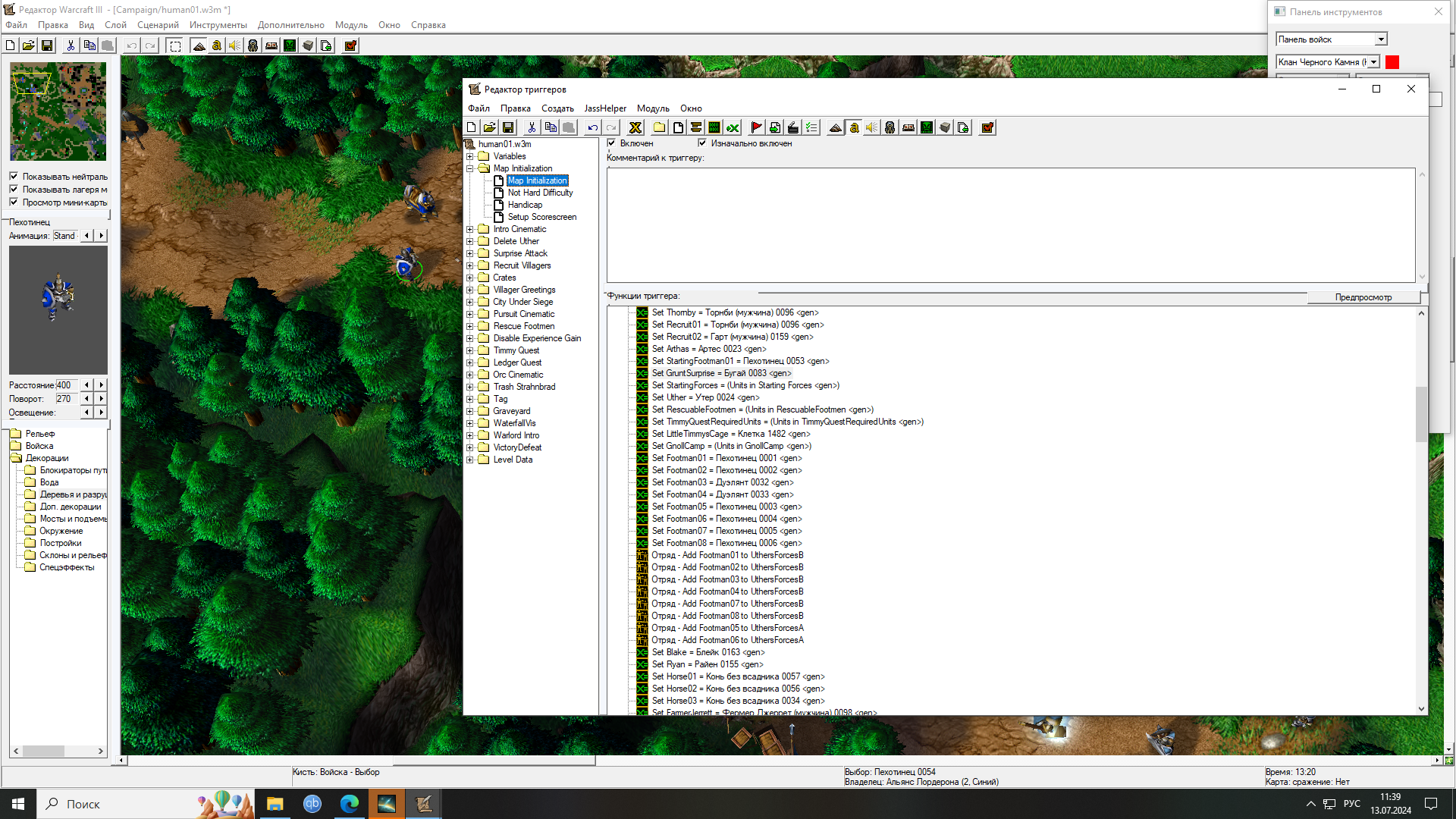The width and height of the screenshot is (1456, 819).
Task: Click the 'Расстояние' value field
Action: pos(67,385)
